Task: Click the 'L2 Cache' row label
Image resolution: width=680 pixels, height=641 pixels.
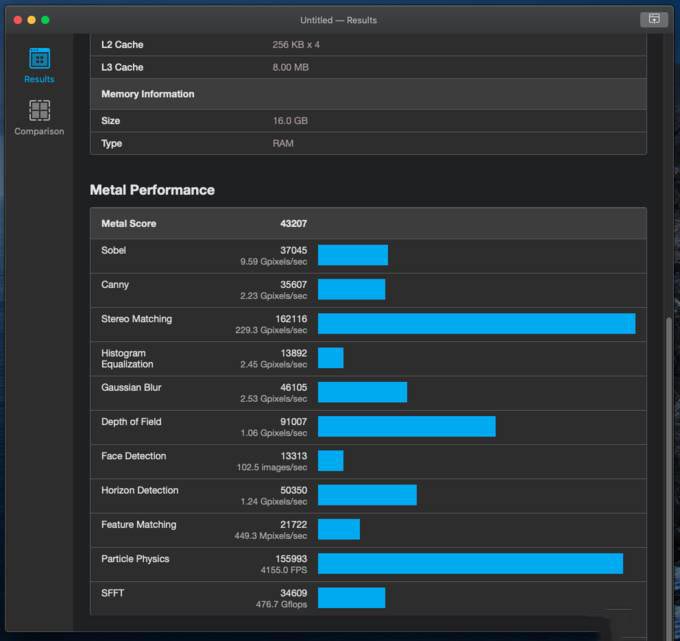Action: point(122,45)
